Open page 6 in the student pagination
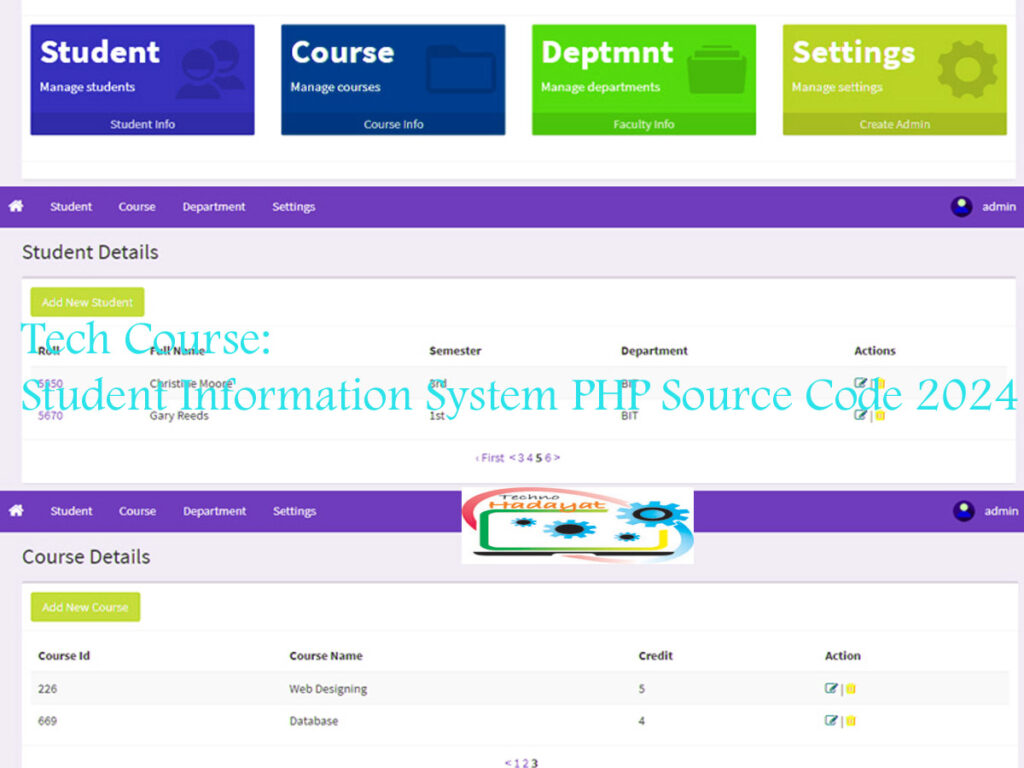1024x768 pixels. (x=550, y=457)
